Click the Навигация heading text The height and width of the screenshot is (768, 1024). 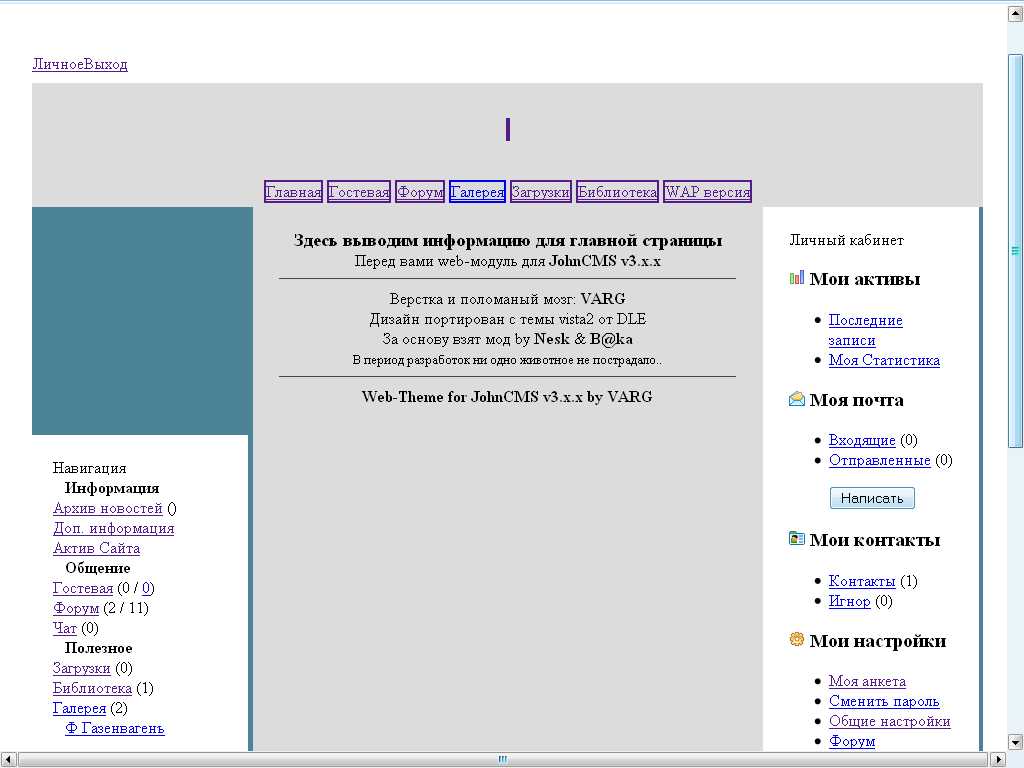click(x=89, y=468)
